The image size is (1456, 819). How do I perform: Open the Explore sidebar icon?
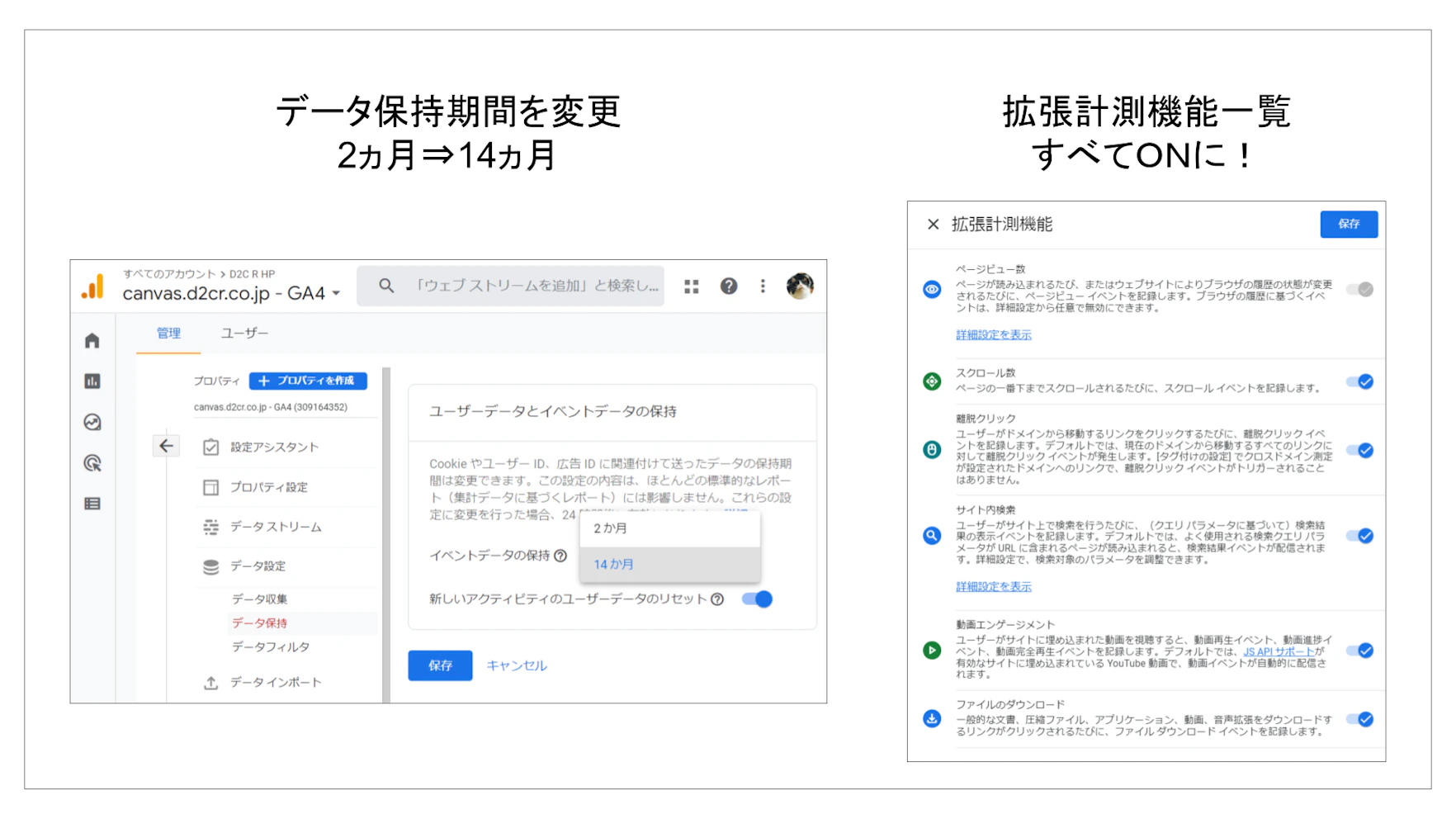pos(92,422)
